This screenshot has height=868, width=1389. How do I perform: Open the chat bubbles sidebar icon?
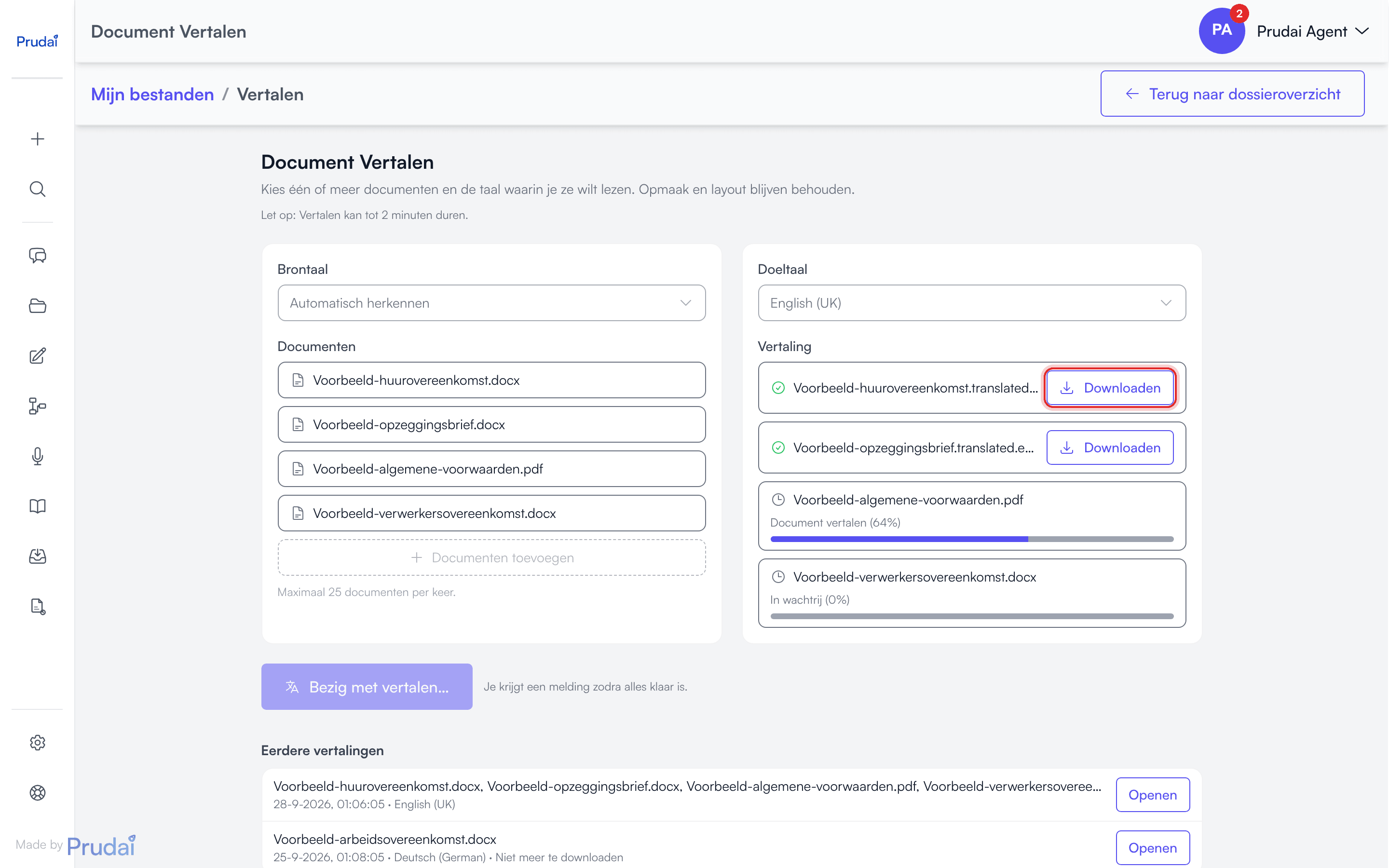(37, 256)
